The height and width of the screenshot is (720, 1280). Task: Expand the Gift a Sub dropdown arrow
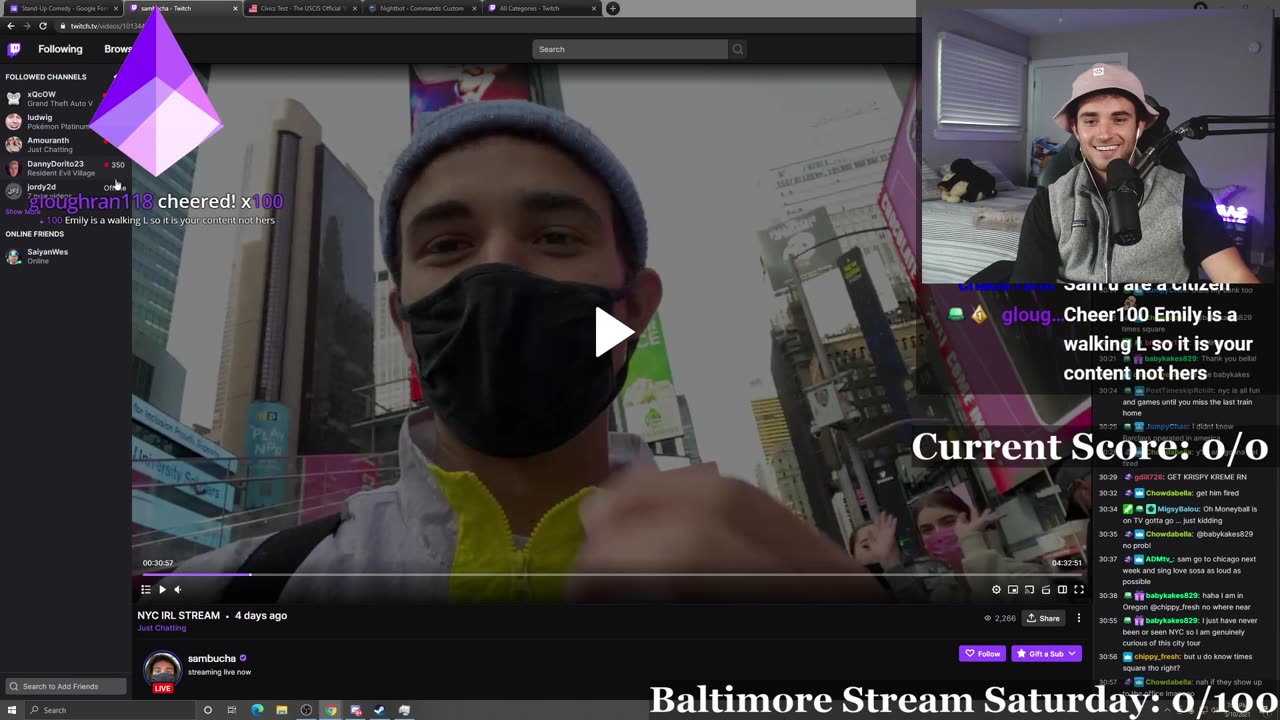pyautogui.click(x=1073, y=653)
